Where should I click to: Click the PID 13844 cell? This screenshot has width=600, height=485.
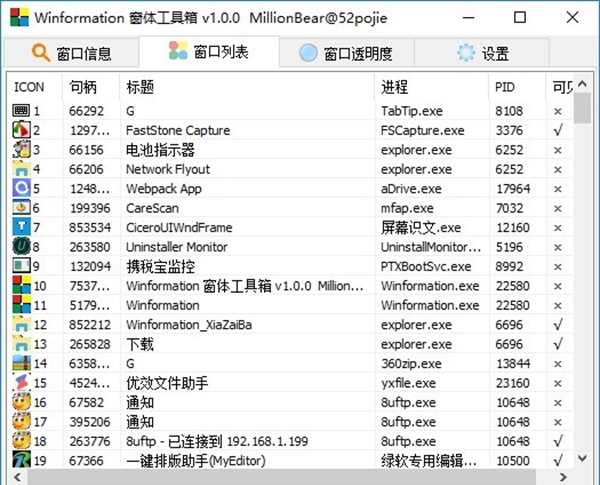point(513,364)
